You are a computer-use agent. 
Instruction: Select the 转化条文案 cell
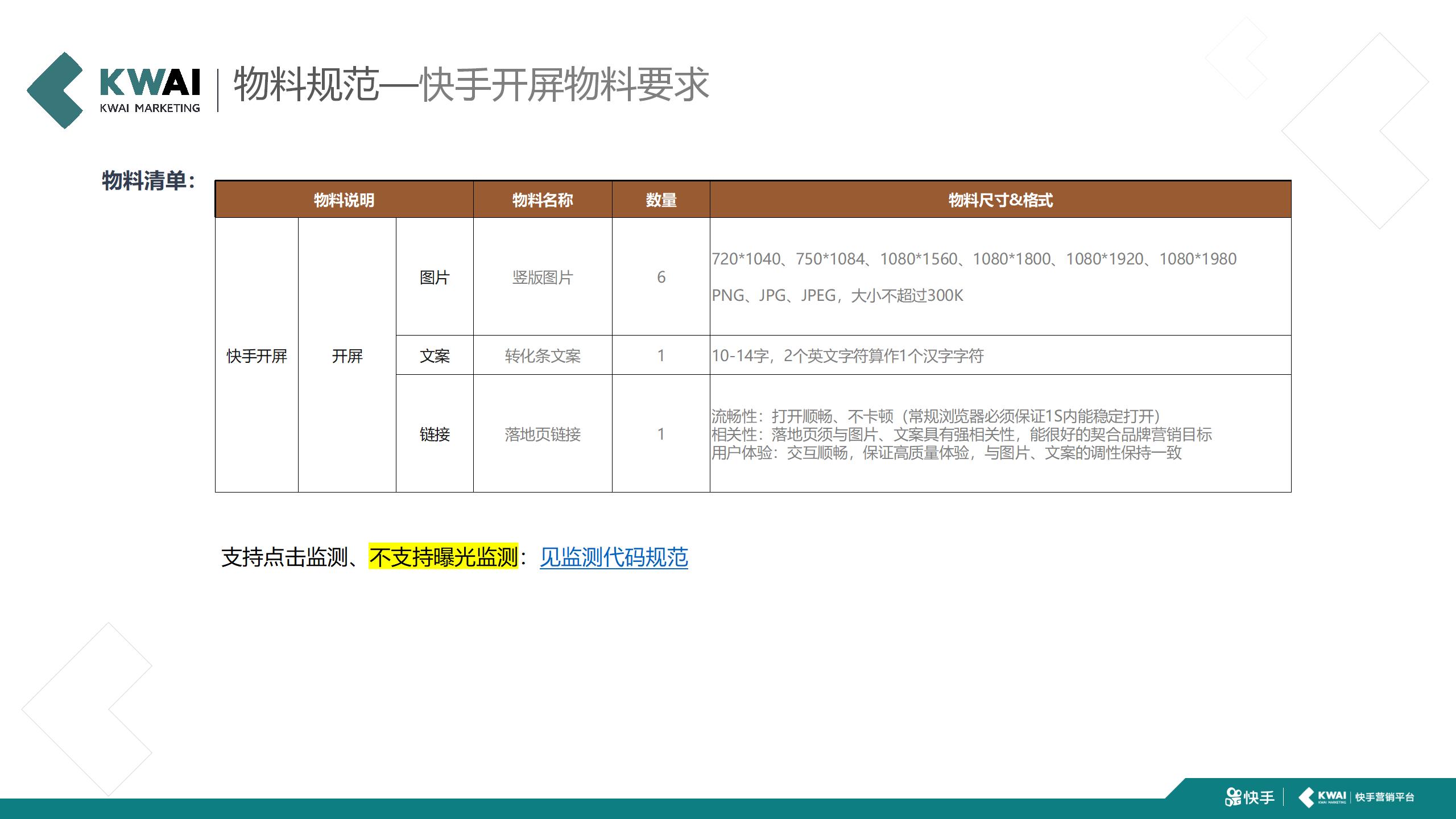(x=543, y=355)
